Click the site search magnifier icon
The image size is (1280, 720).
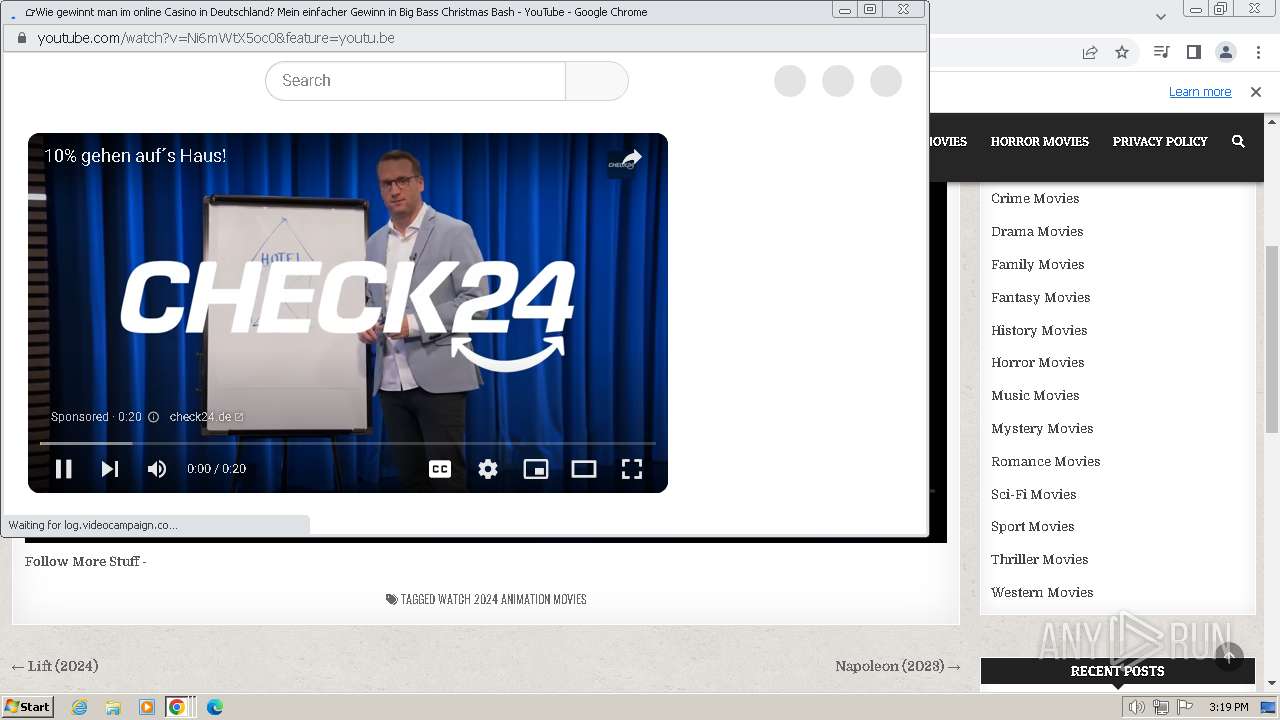pos(1238,142)
